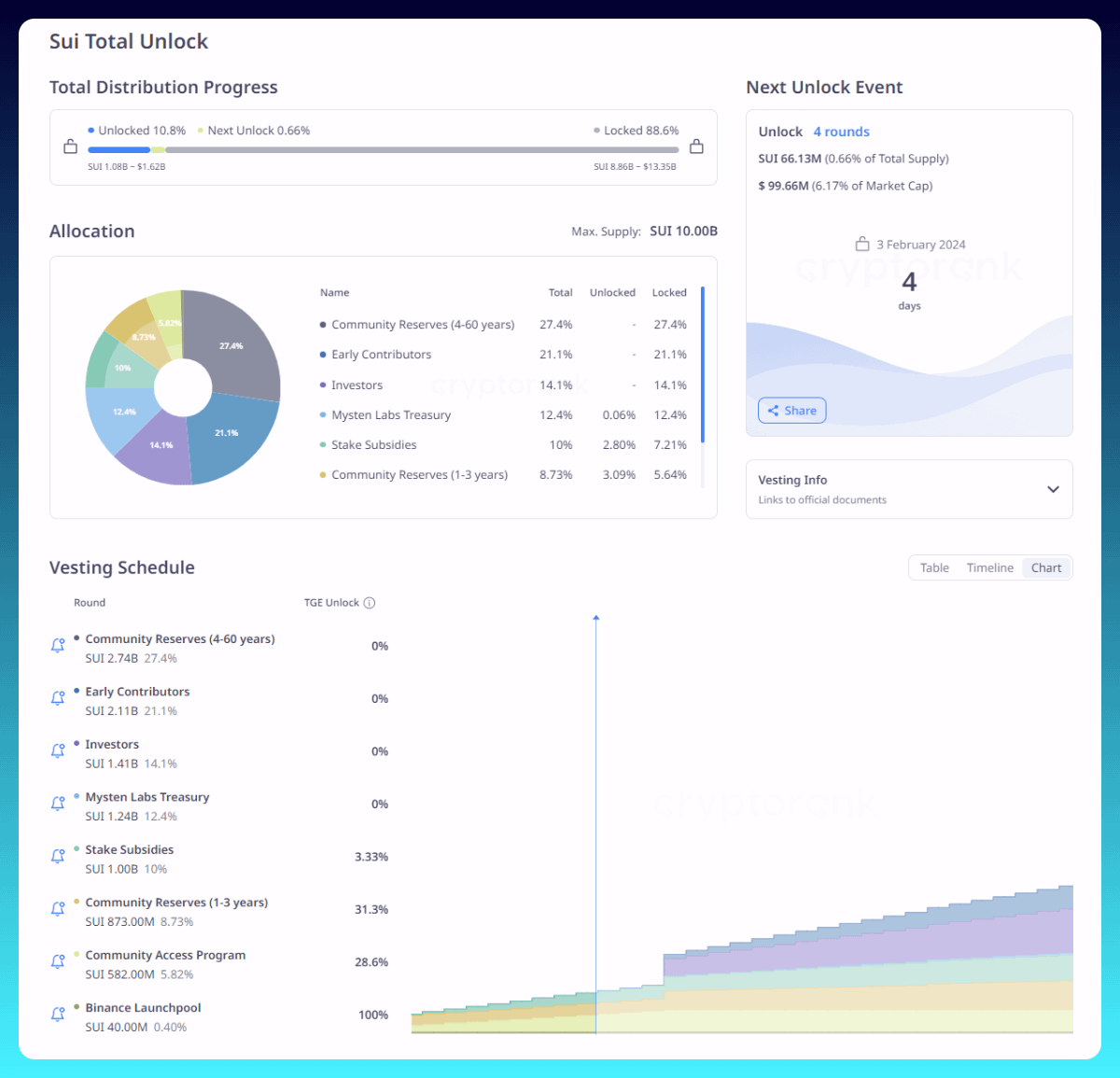Click the SUI 8.86B ~ $13.35B label
The width and height of the screenshot is (1120, 1078).
click(x=635, y=167)
